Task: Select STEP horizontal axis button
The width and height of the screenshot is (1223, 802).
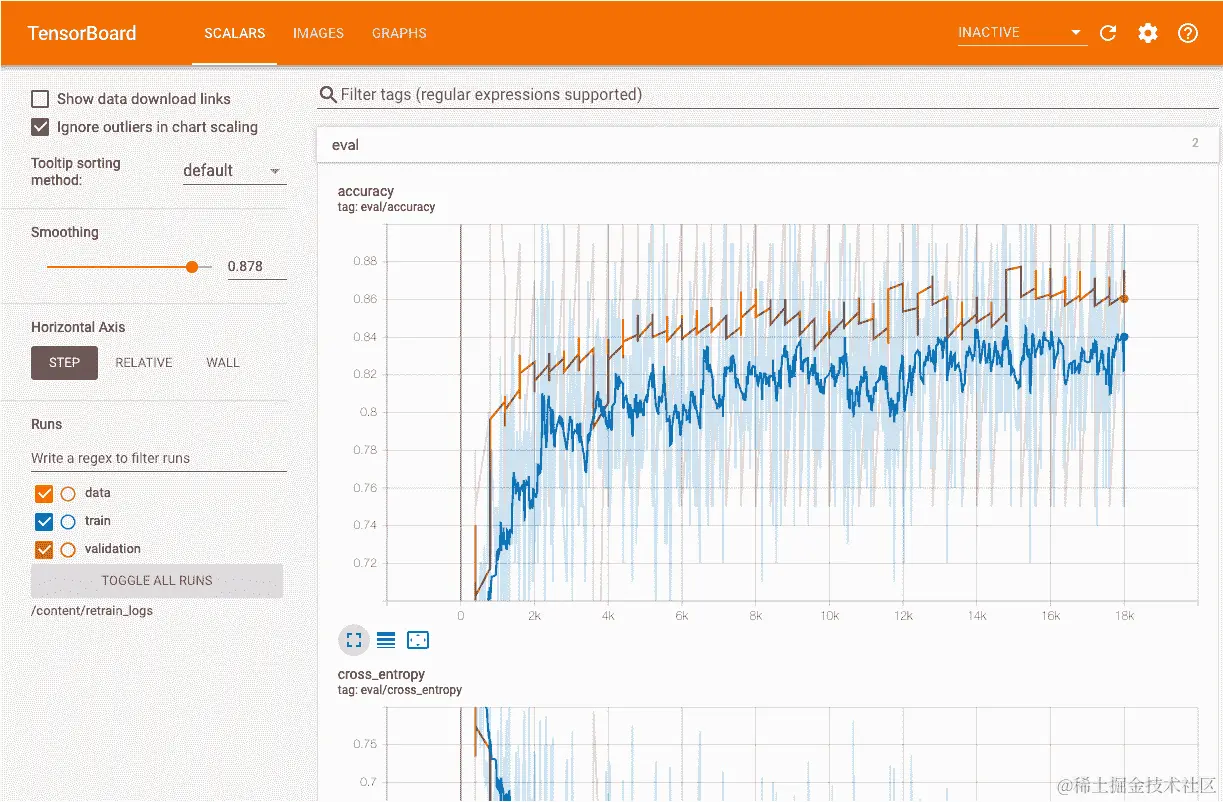Action: pos(64,363)
